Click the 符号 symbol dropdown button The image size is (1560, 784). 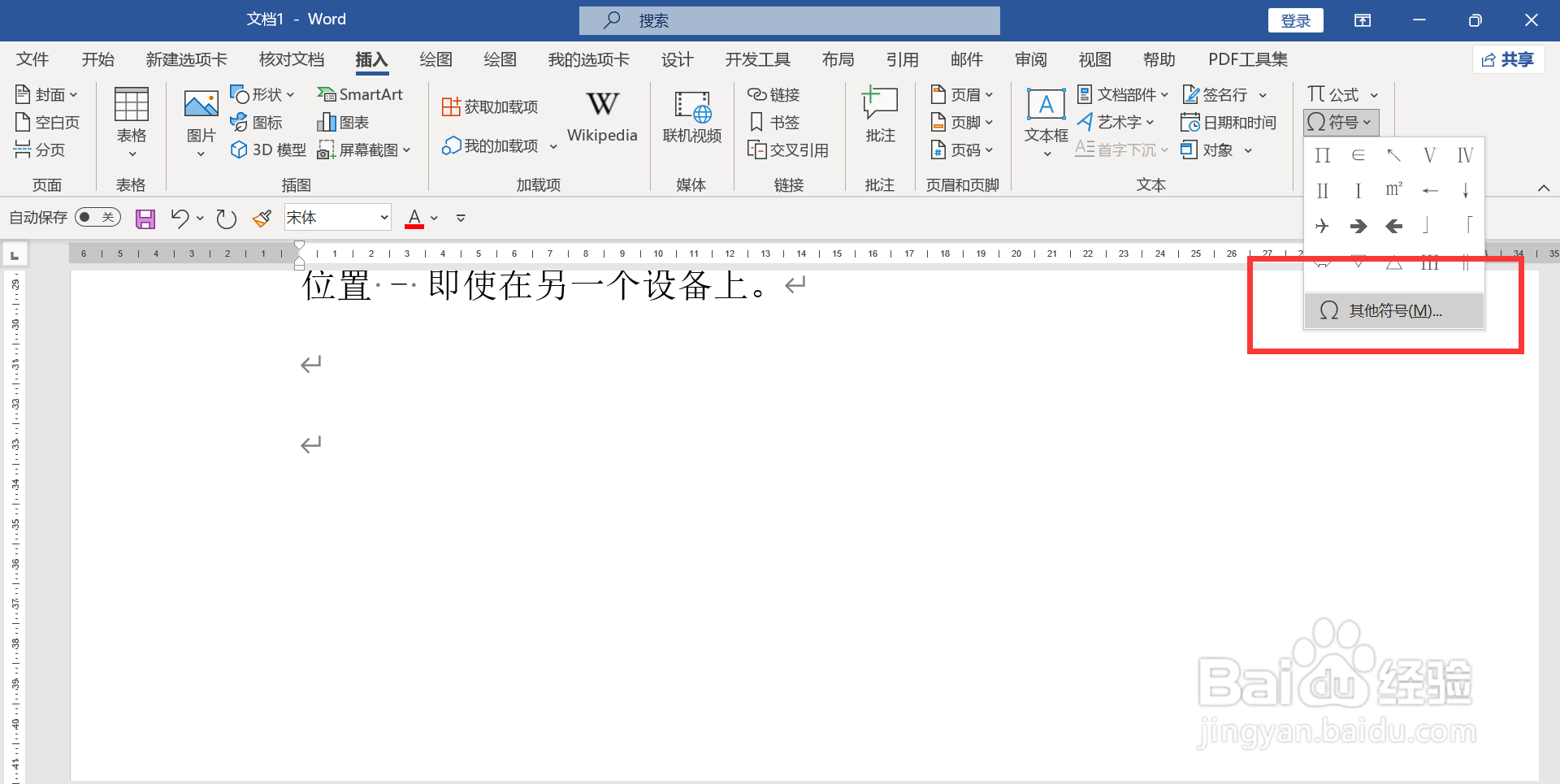tap(1341, 123)
